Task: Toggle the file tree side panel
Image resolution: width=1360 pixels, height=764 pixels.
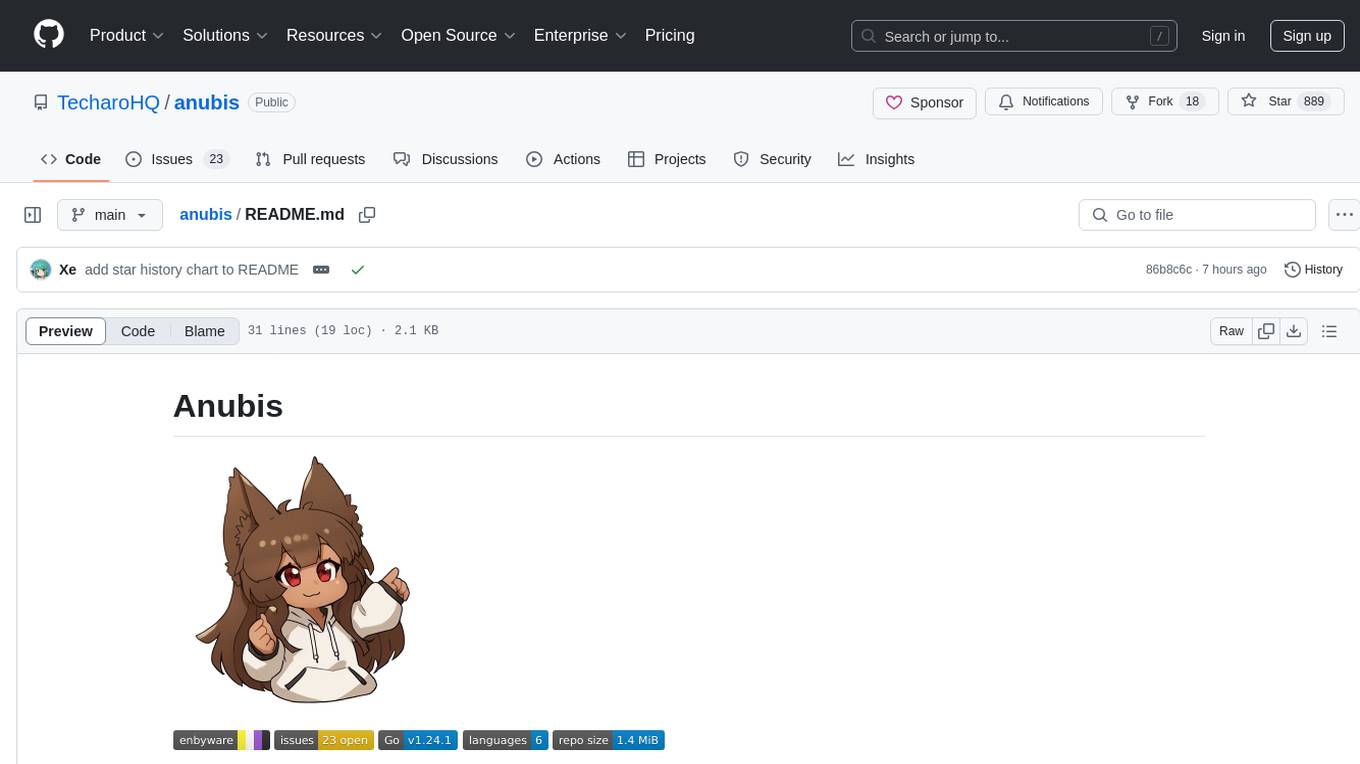Action: tap(33, 215)
